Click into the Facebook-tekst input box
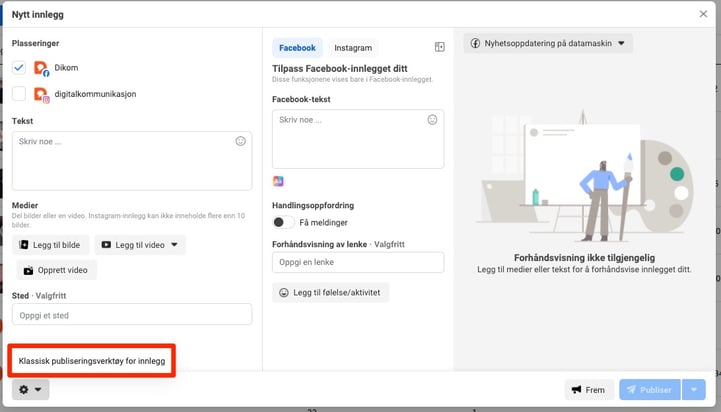Screen dimensions: 721x412 [358, 139]
